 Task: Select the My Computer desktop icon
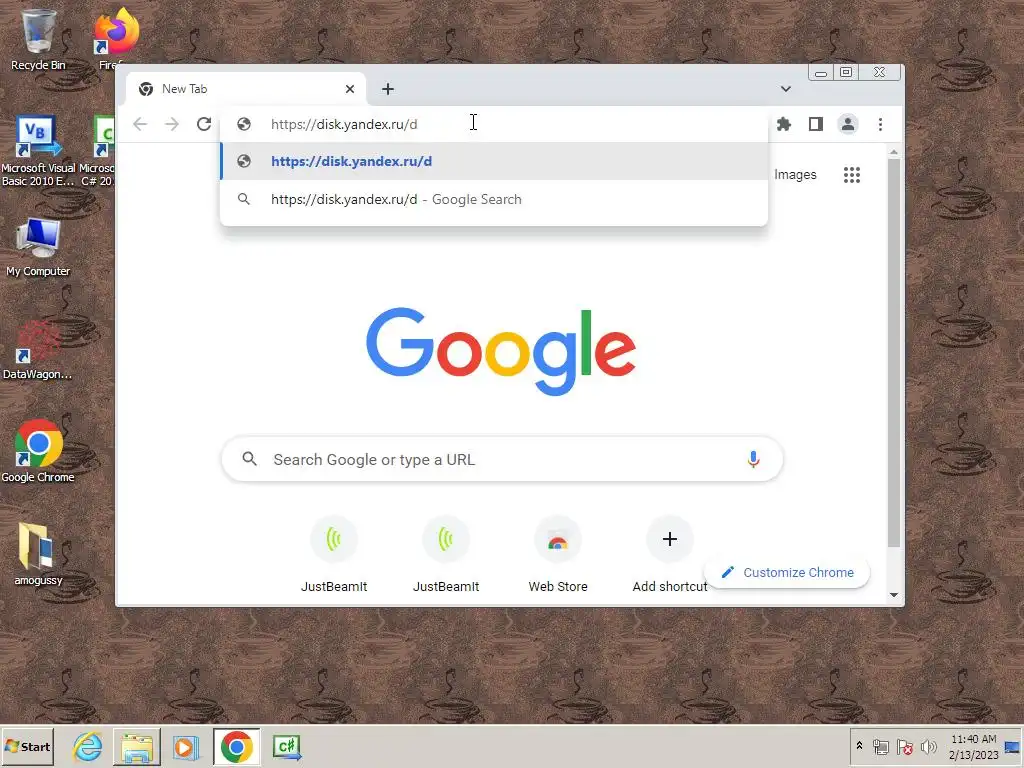pyautogui.click(x=38, y=248)
